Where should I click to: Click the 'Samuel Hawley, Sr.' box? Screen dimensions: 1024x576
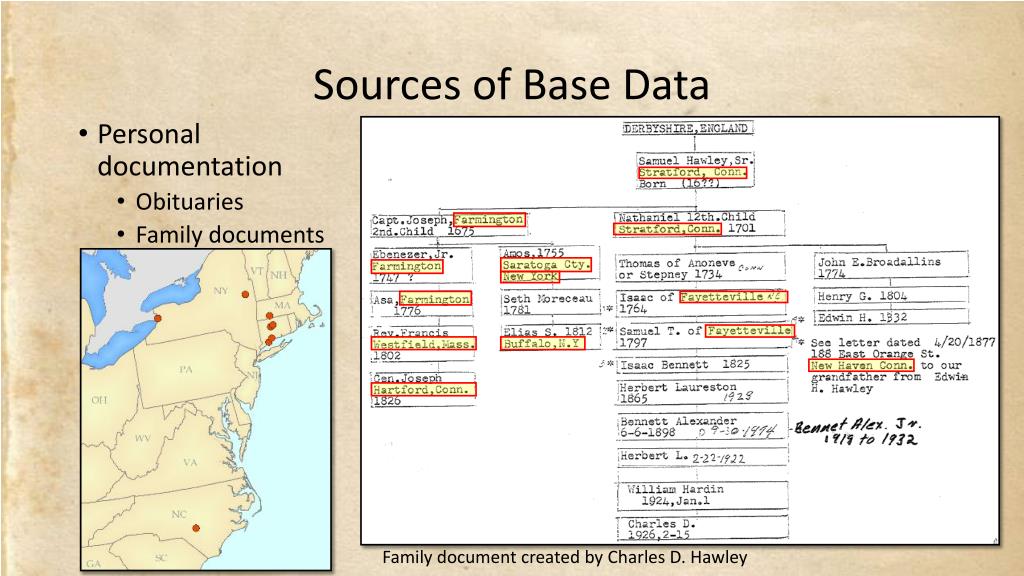(696, 171)
